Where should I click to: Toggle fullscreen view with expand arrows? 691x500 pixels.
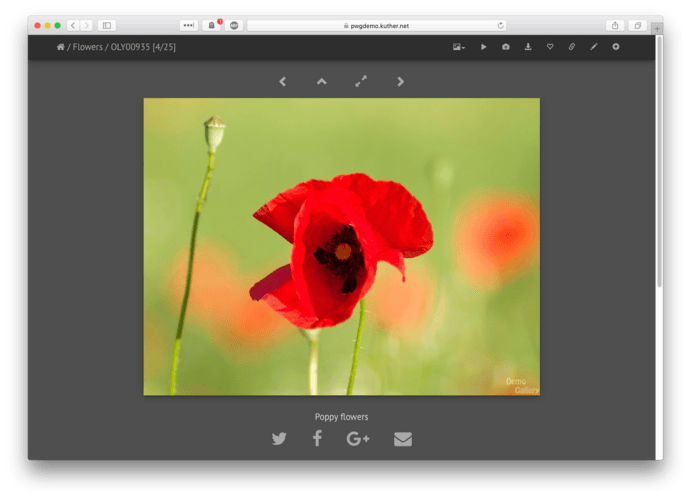coord(361,82)
